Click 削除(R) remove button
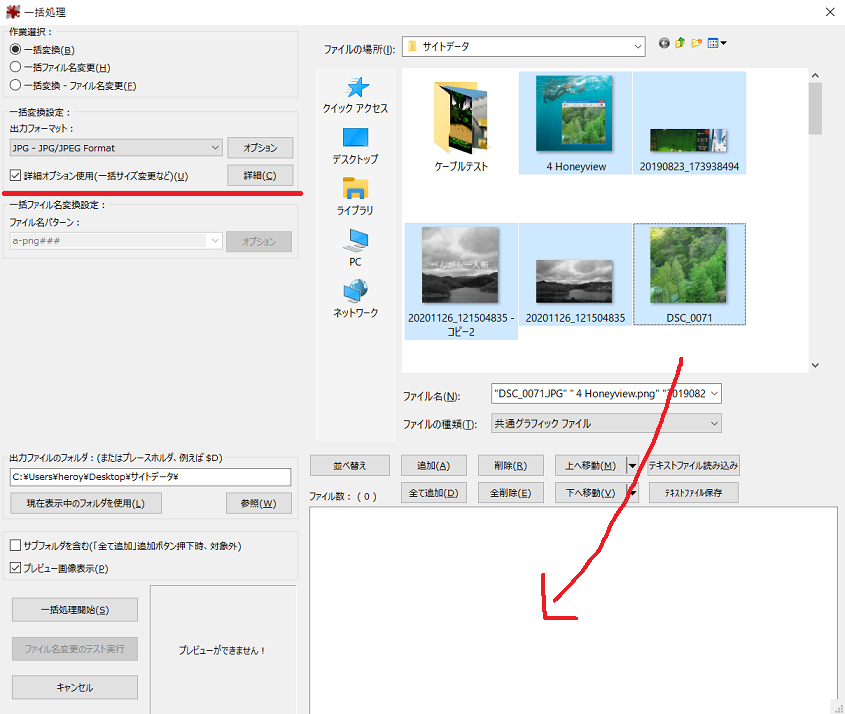 click(x=510, y=466)
